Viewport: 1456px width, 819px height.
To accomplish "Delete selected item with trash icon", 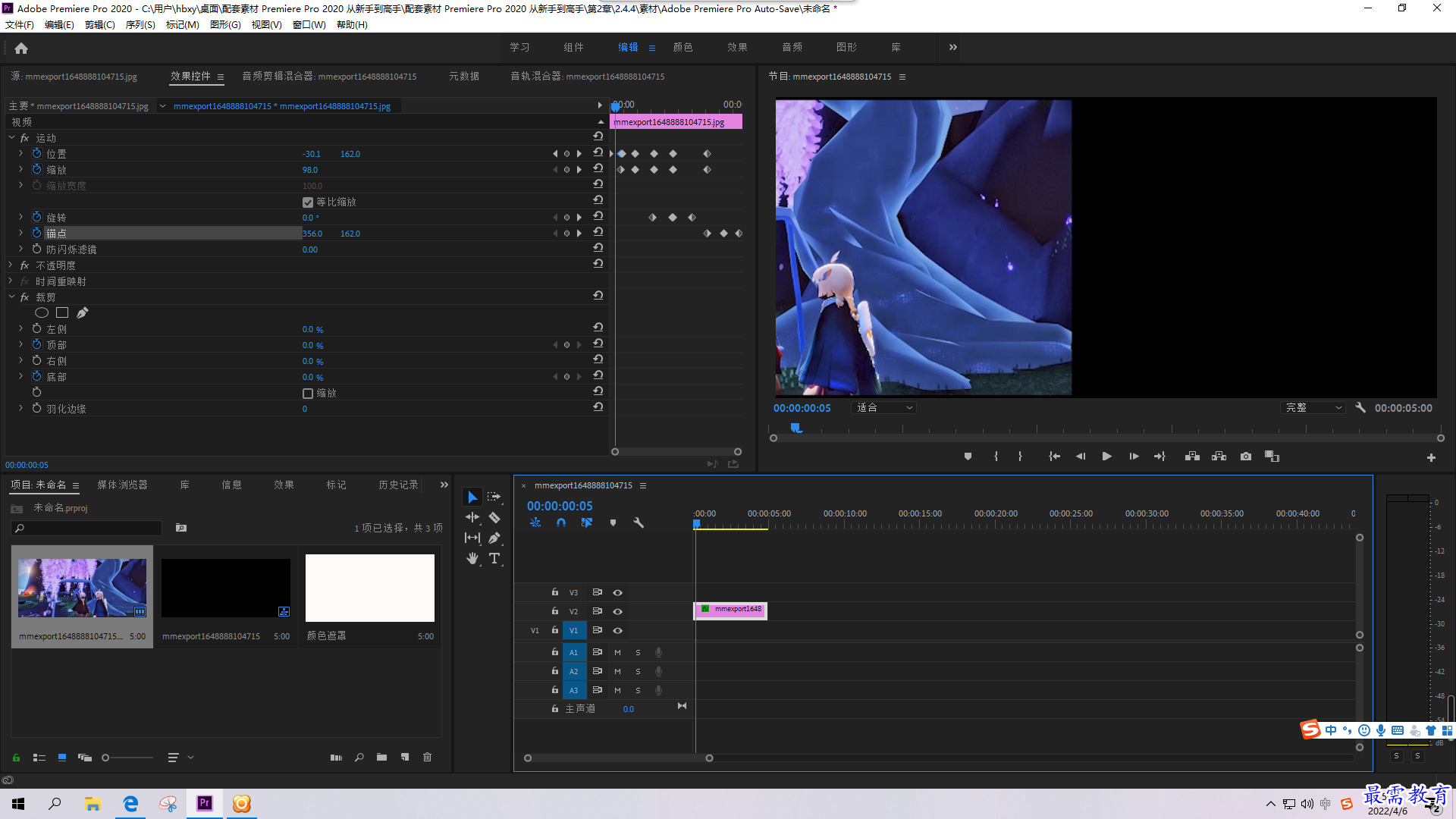I will coord(428,757).
